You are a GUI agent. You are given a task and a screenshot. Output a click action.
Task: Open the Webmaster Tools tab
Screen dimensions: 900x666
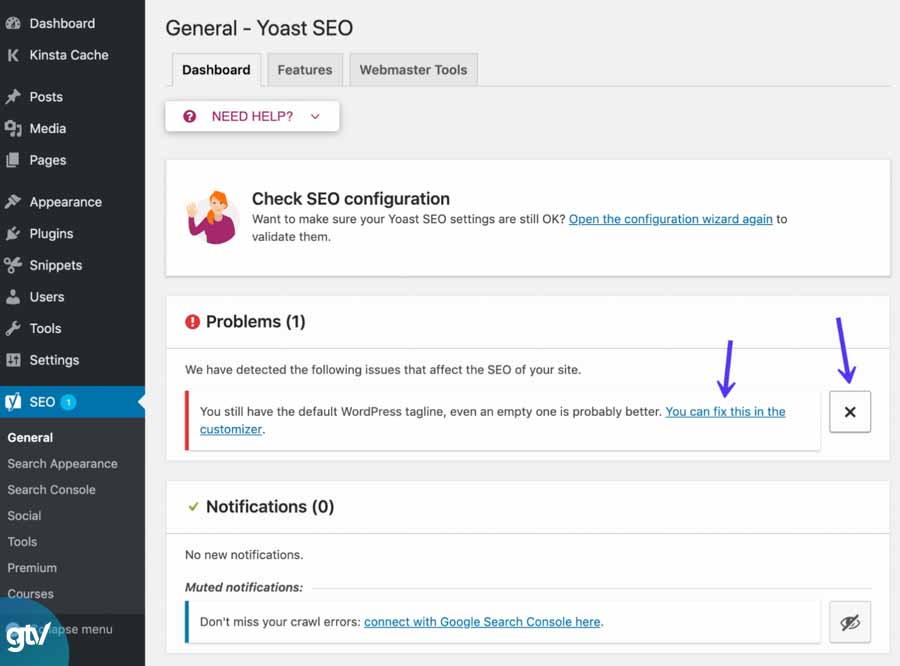point(413,70)
